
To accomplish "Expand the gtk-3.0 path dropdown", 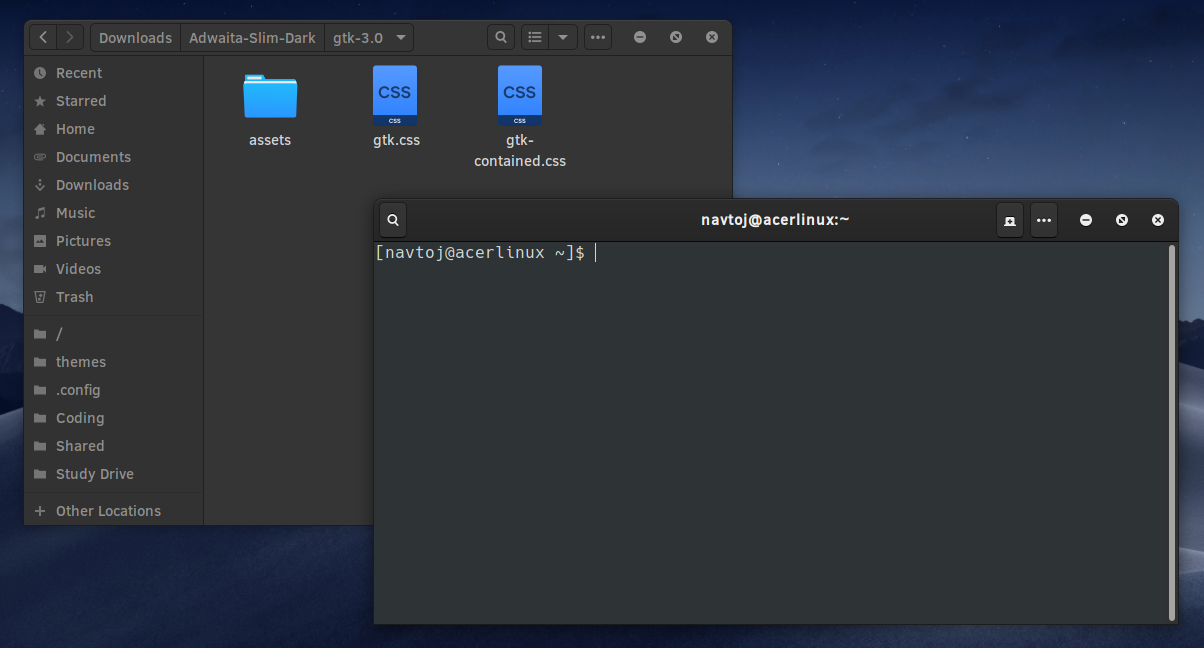I will tap(401, 38).
